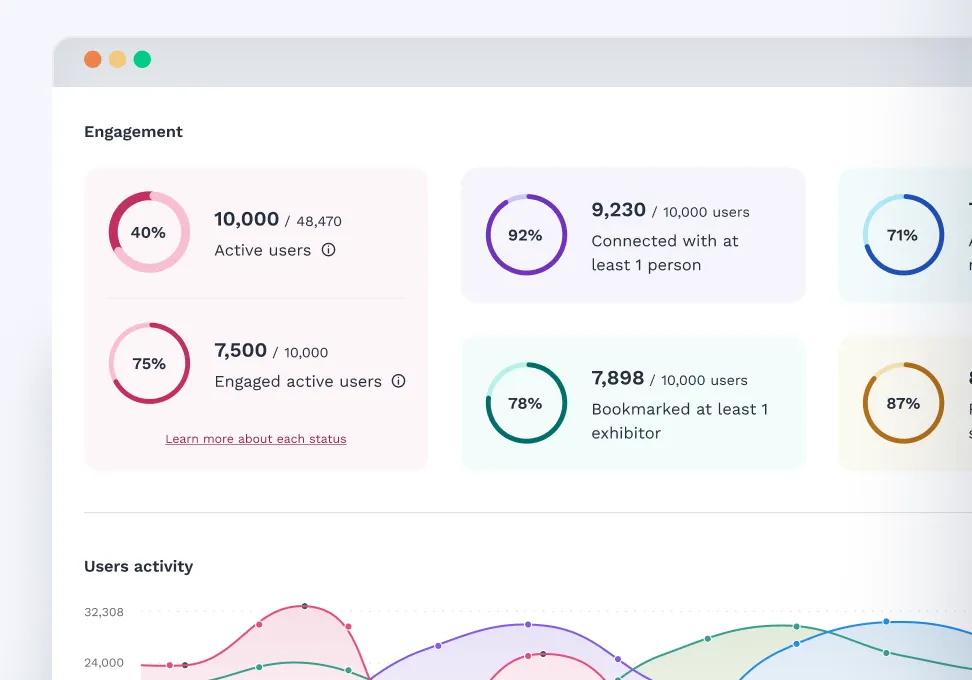Screen dimensions: 972x680
Task: Select the teal 78% bookmarked exhibitors ring
Action: click(525, 403)
